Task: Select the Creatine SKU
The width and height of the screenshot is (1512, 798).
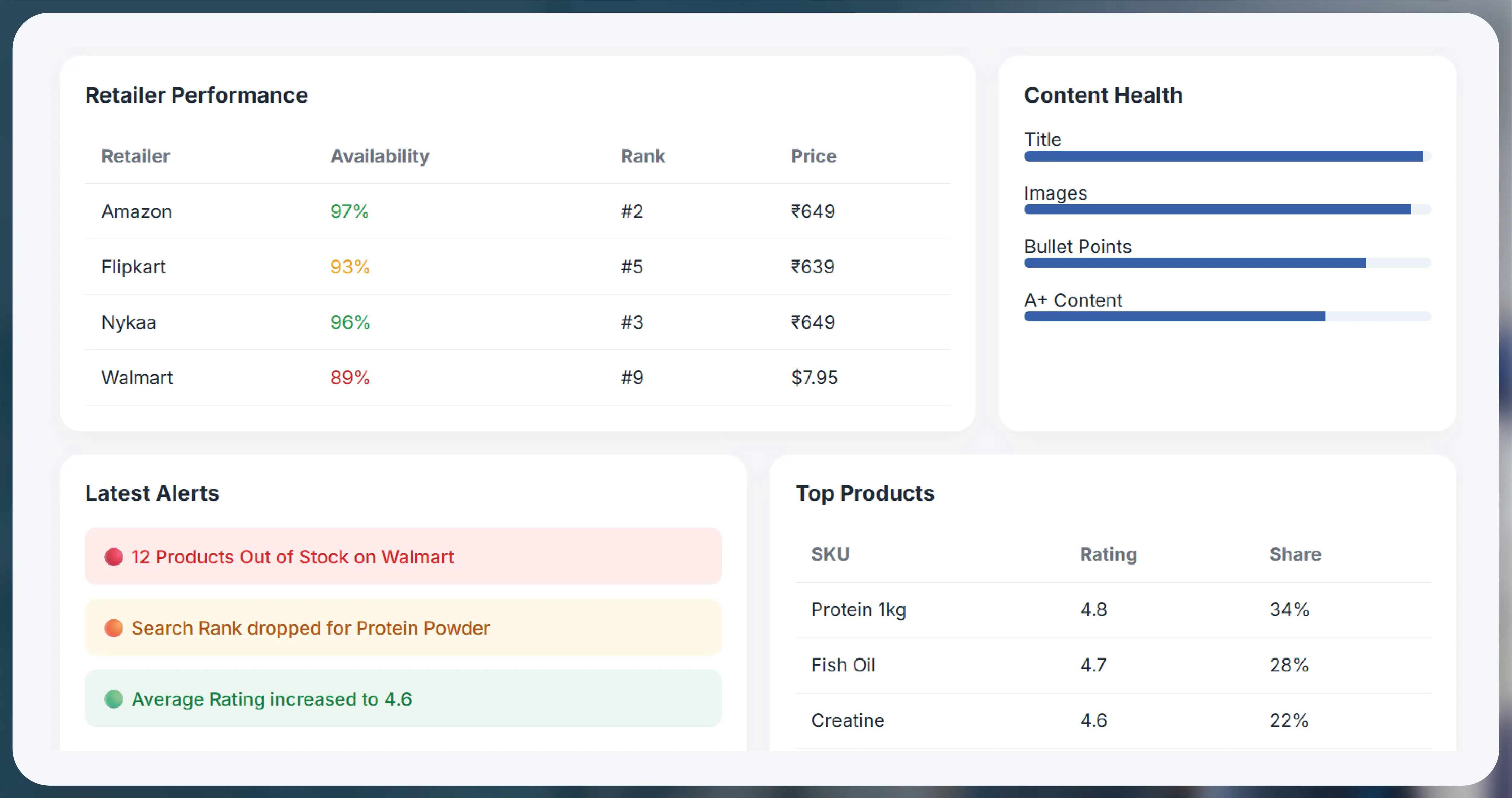Action: (848, 720)
